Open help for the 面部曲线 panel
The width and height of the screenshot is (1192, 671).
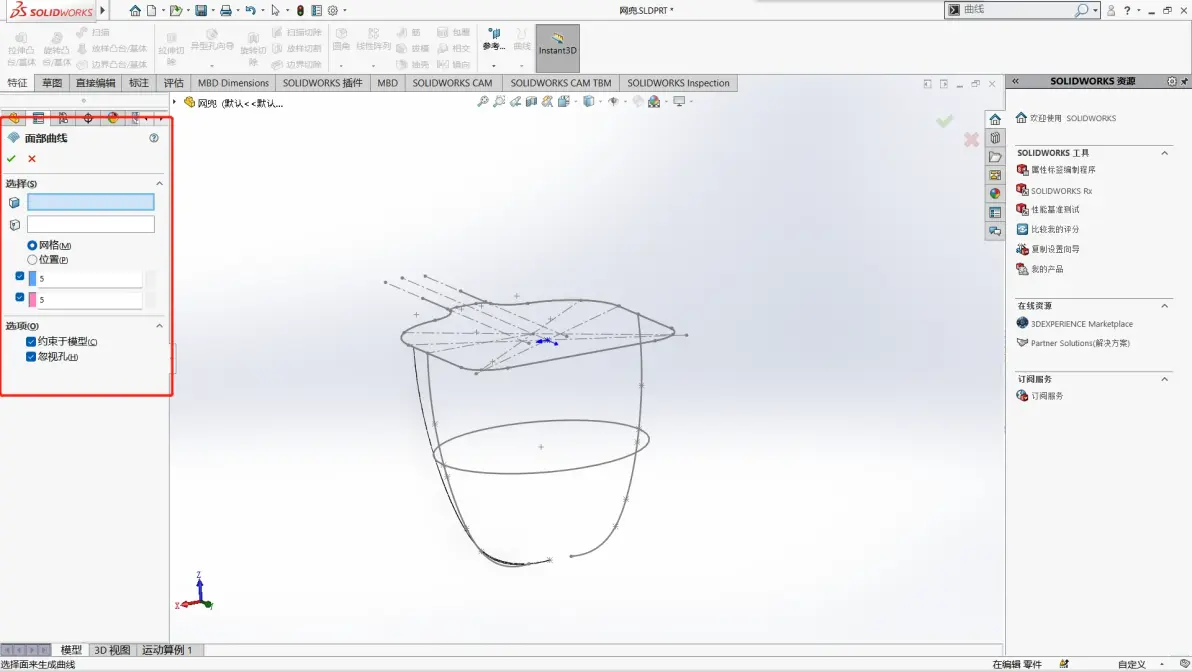point(154,138)
